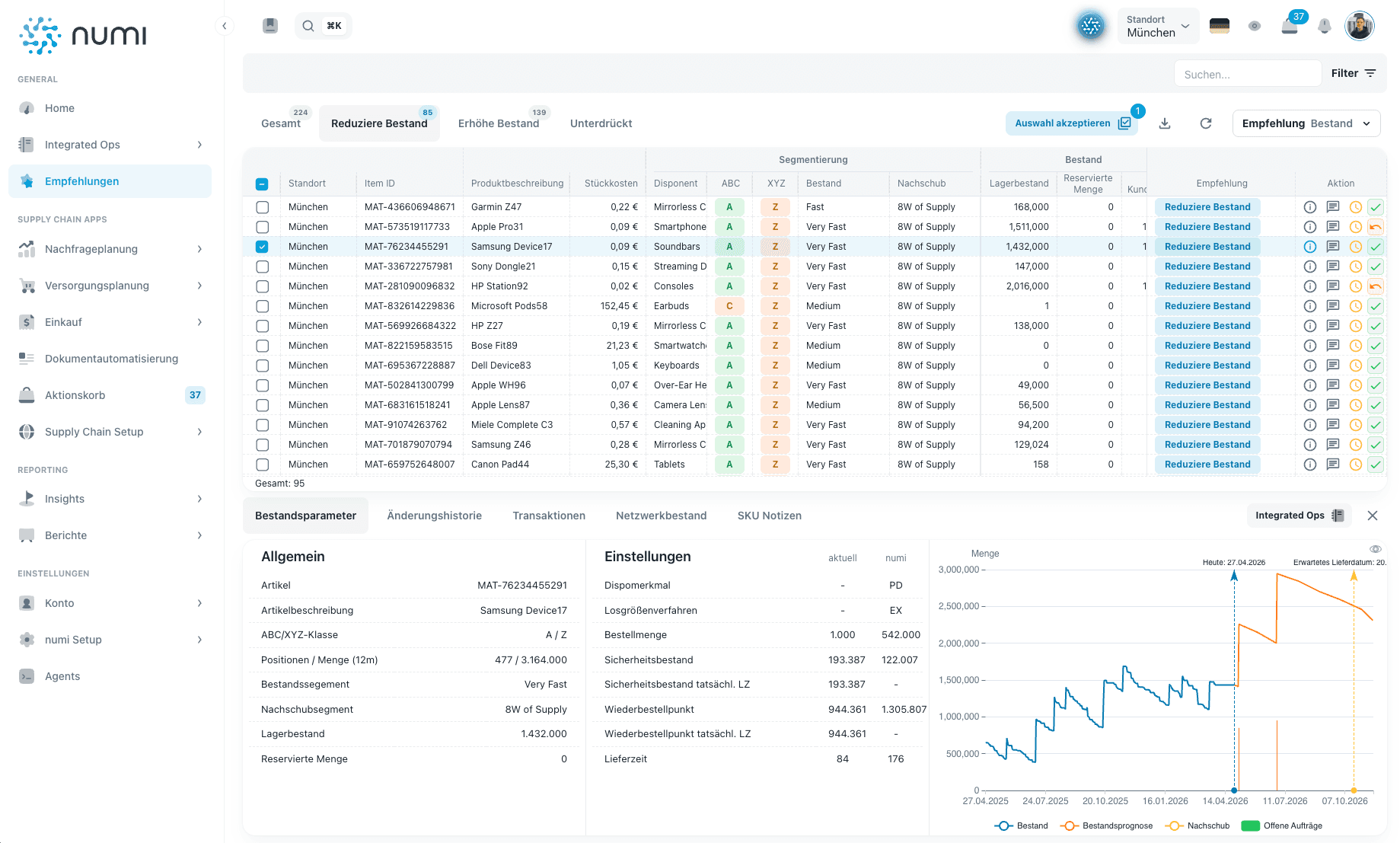
Task: Switch to the Gesamt tab
Action: (x=282, y=123)
